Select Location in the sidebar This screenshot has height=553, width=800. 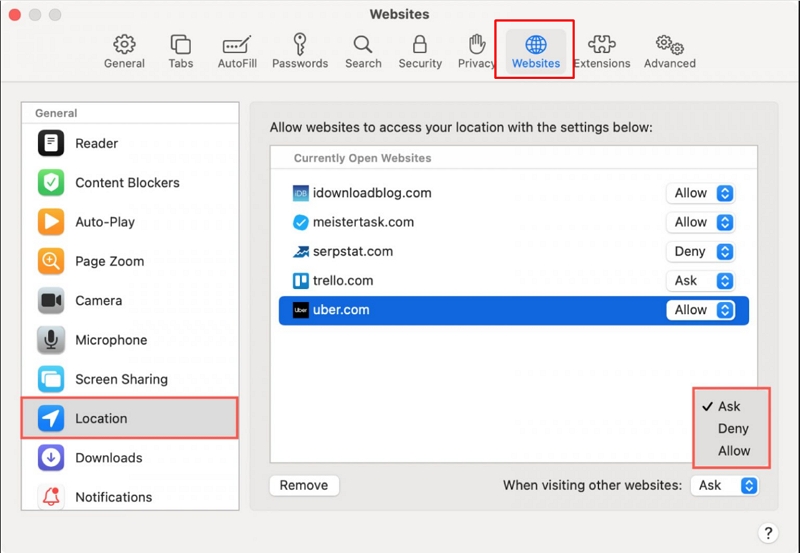point(130,418)
